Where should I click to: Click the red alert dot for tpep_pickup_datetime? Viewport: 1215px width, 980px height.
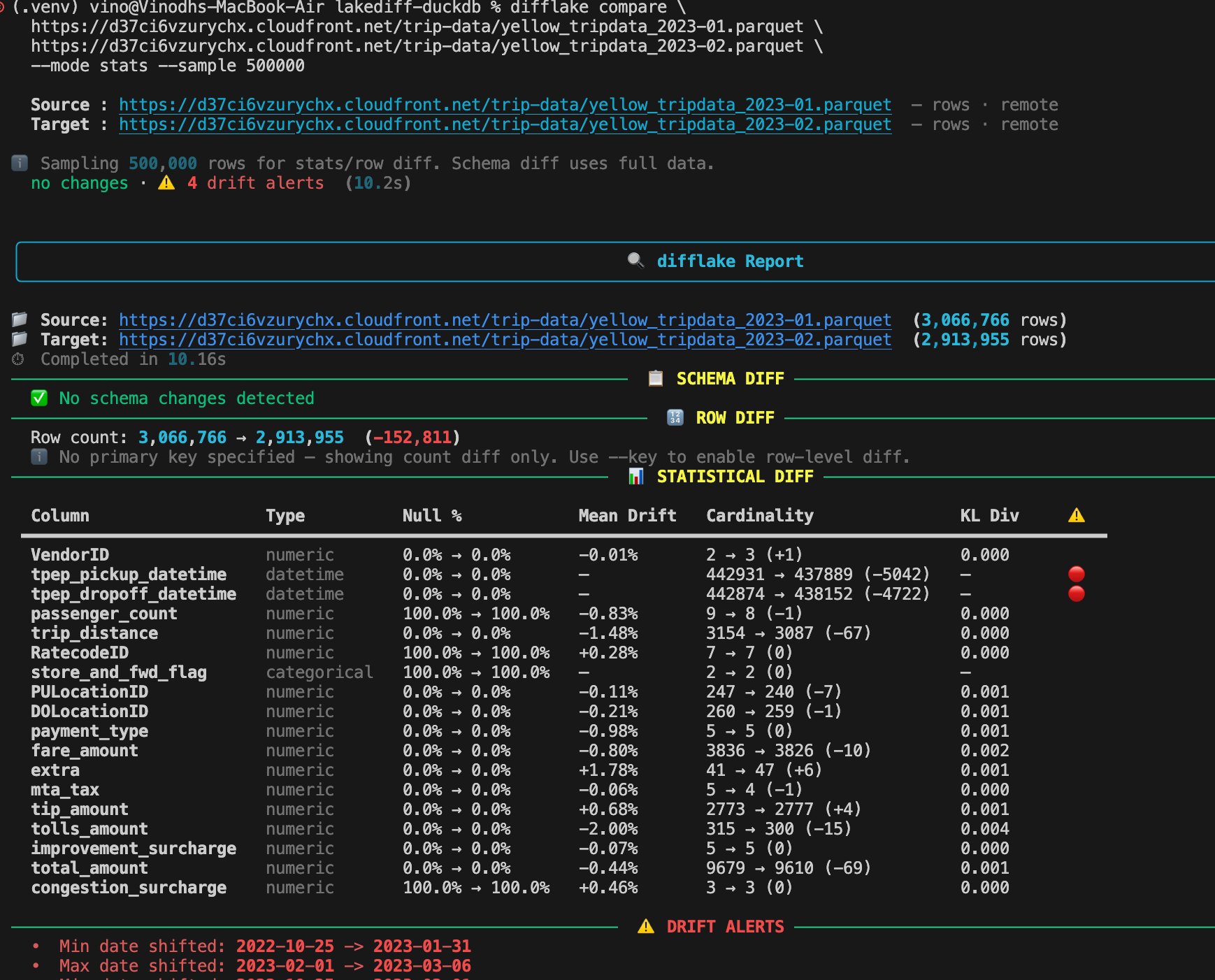(1077, 574)
